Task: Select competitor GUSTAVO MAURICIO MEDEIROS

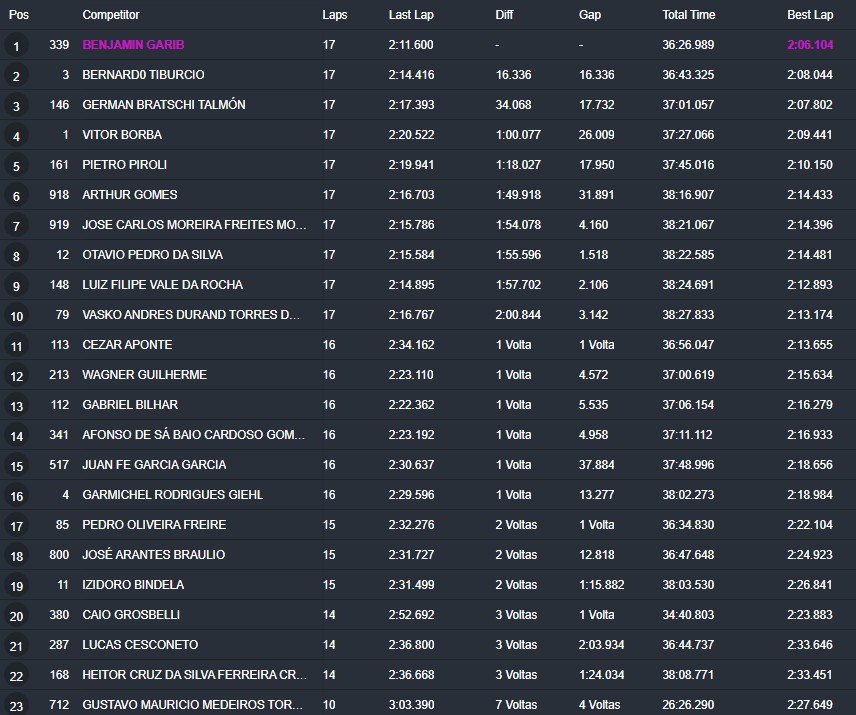Action: point(192,705)
